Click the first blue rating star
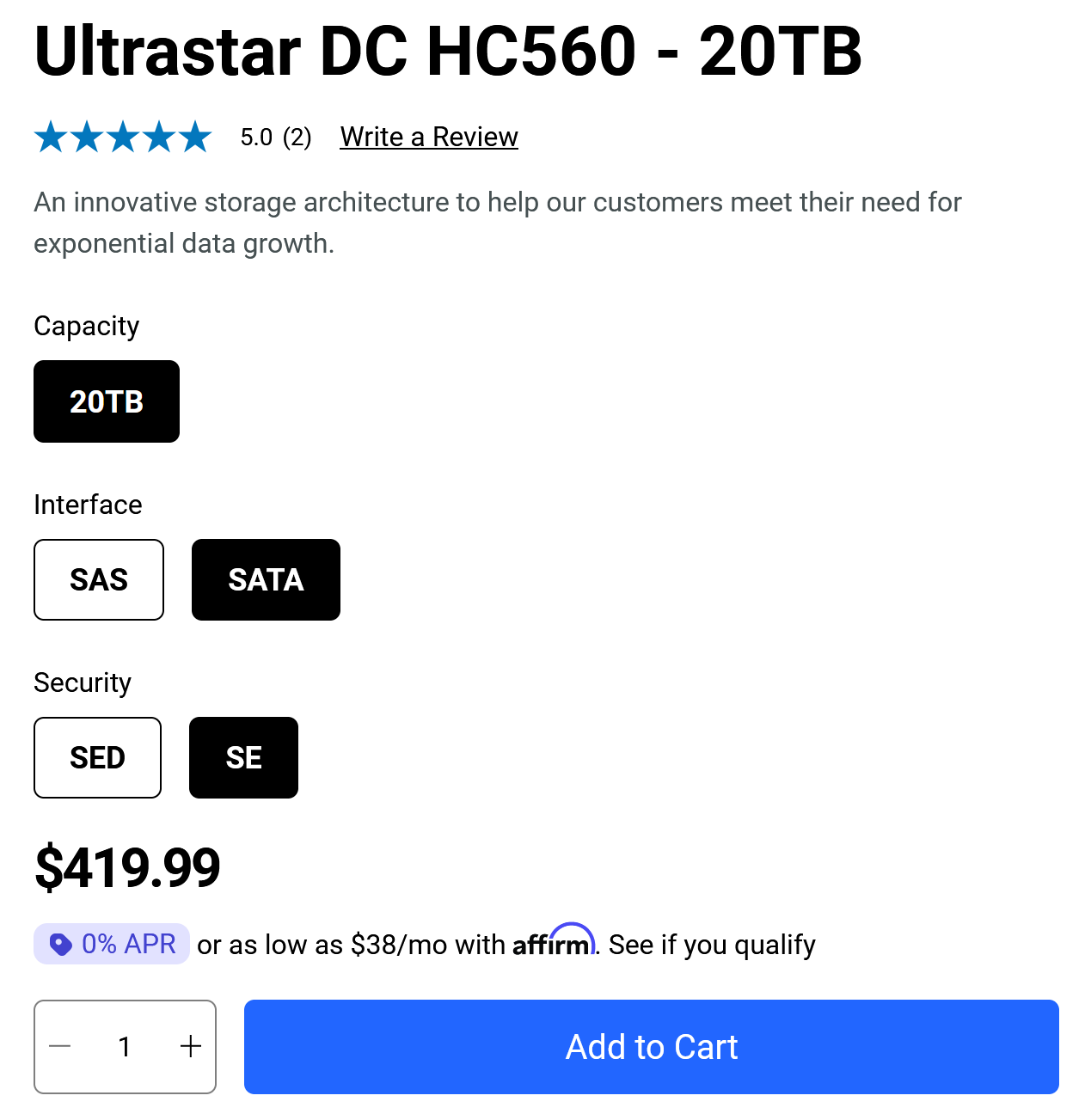Viewport: 1091px width, 1120px height. (x=51, y=138)
